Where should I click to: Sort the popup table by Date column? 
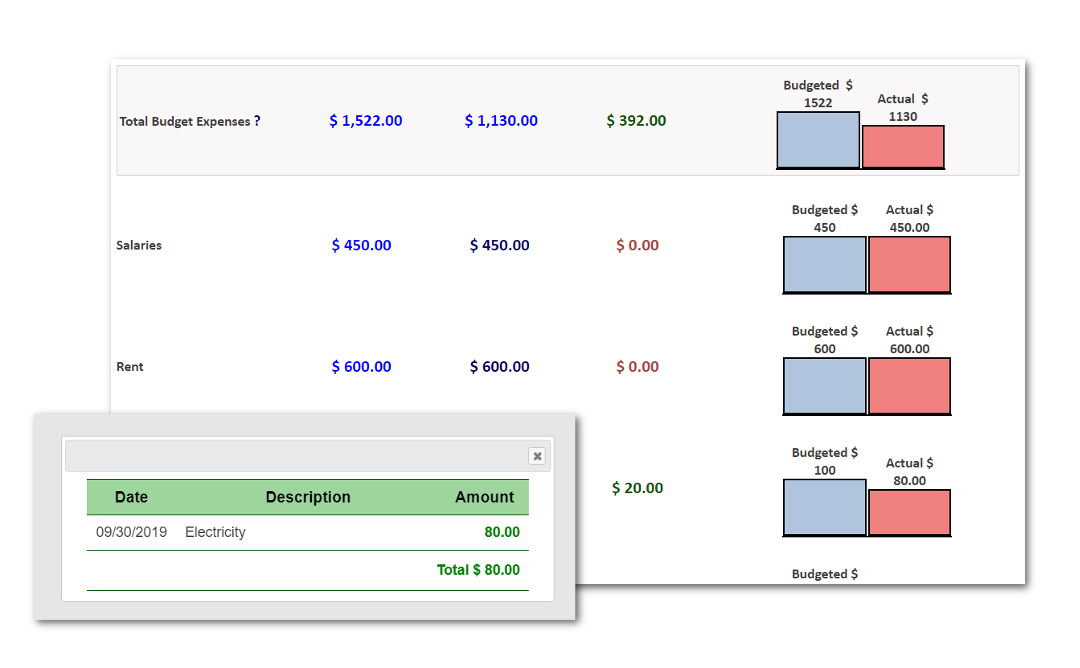(x=131, y=497)
